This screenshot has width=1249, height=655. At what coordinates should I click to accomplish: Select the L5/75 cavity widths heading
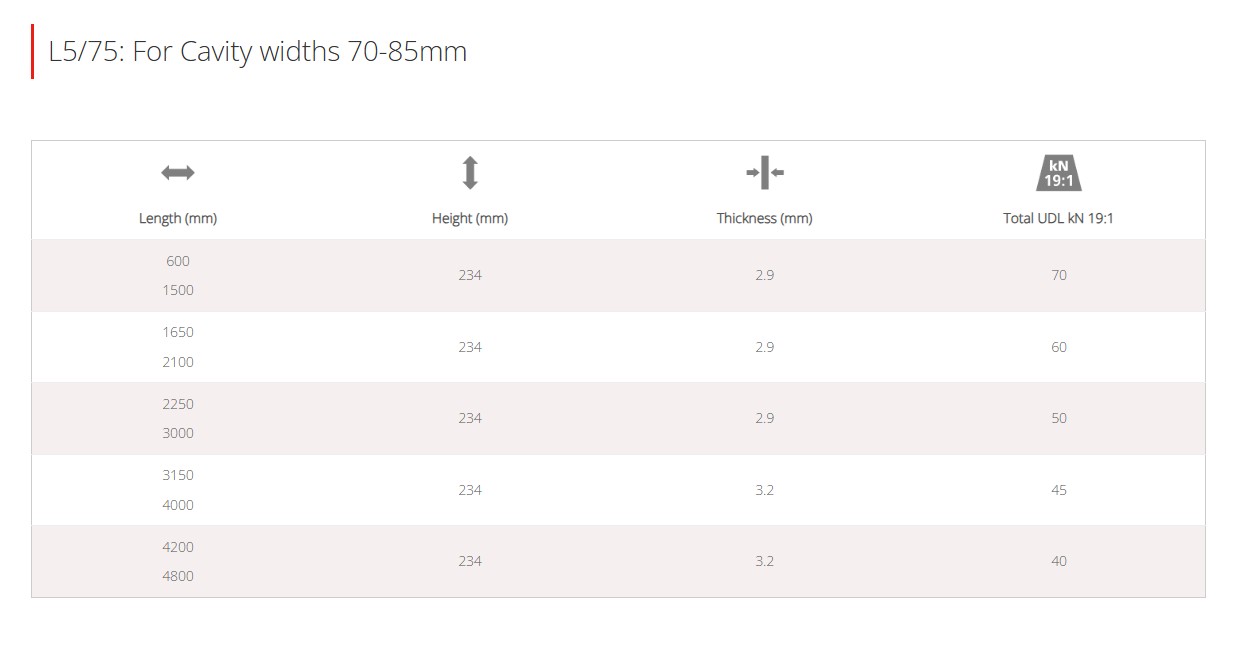pyautogui.click(x=258, y=51)
